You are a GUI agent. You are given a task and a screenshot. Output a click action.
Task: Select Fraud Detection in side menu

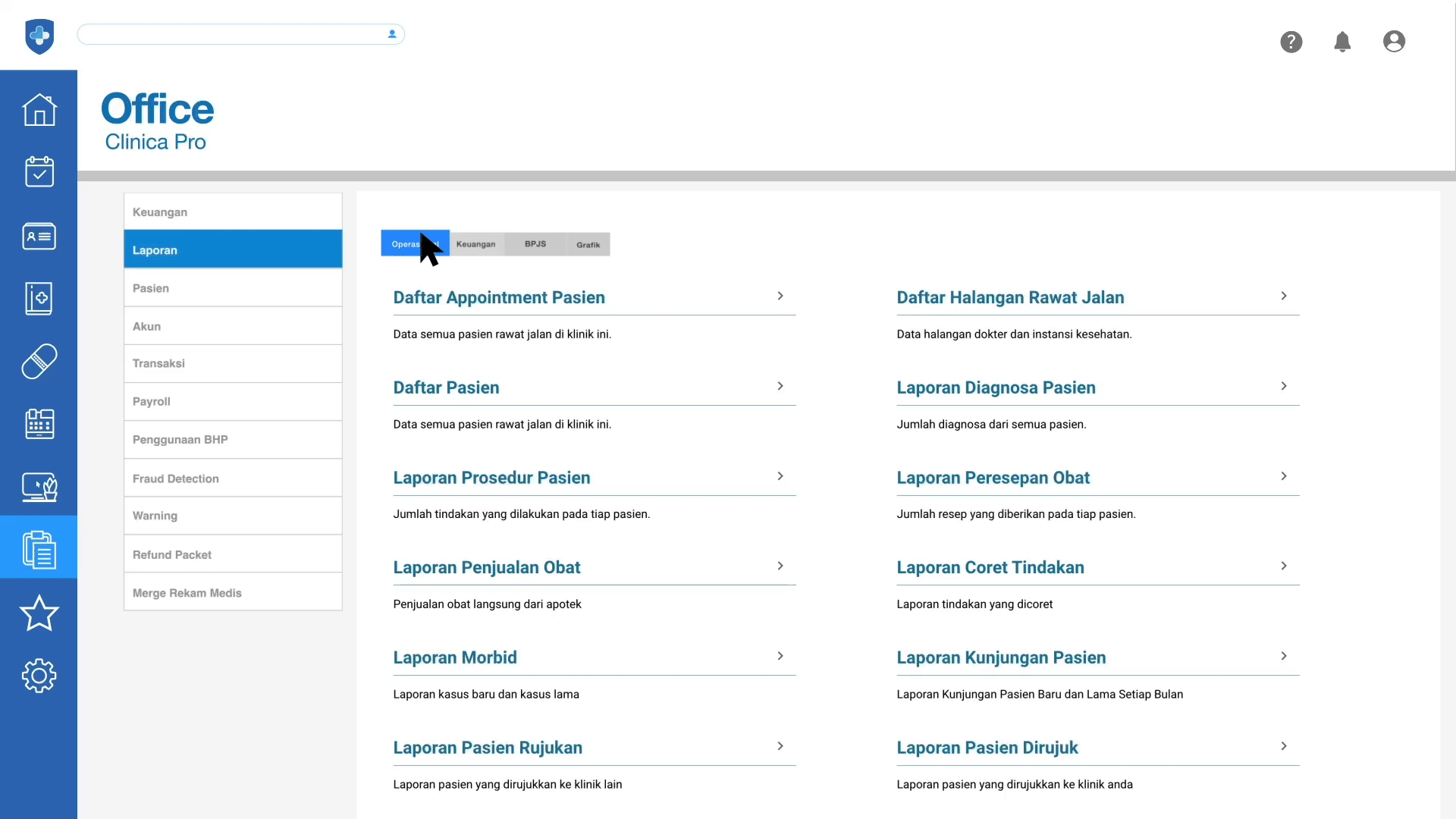(x=176, y=479)
